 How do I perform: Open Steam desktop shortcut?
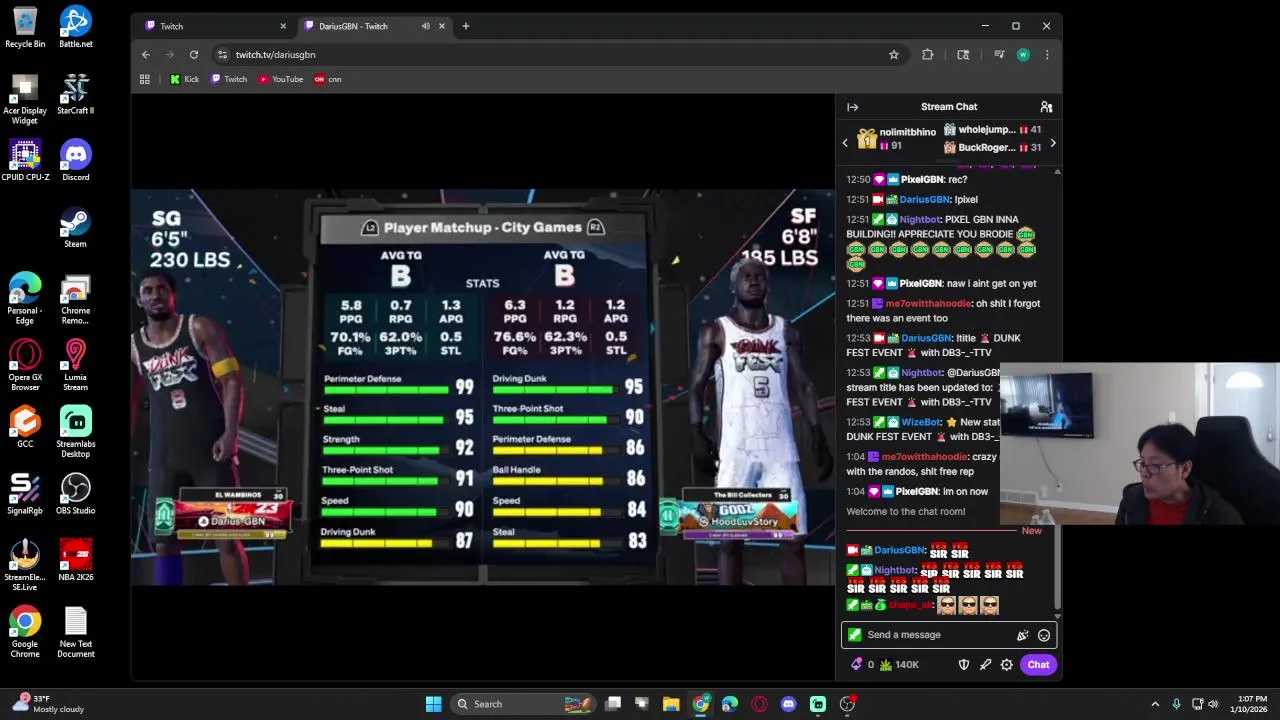[75, 227]
